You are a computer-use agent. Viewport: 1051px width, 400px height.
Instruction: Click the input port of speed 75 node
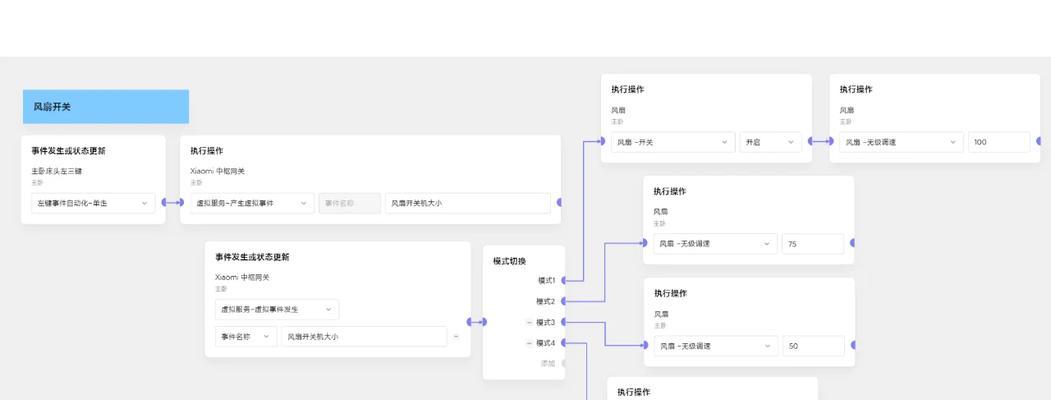644,243
